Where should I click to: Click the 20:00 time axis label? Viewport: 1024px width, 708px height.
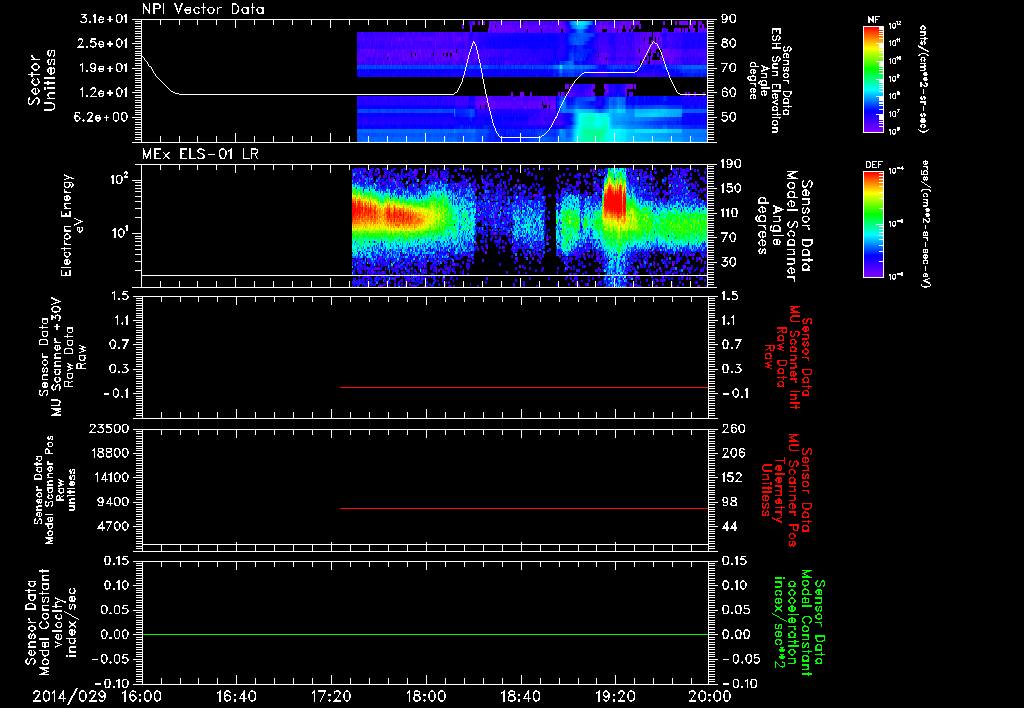click(710, 696)
